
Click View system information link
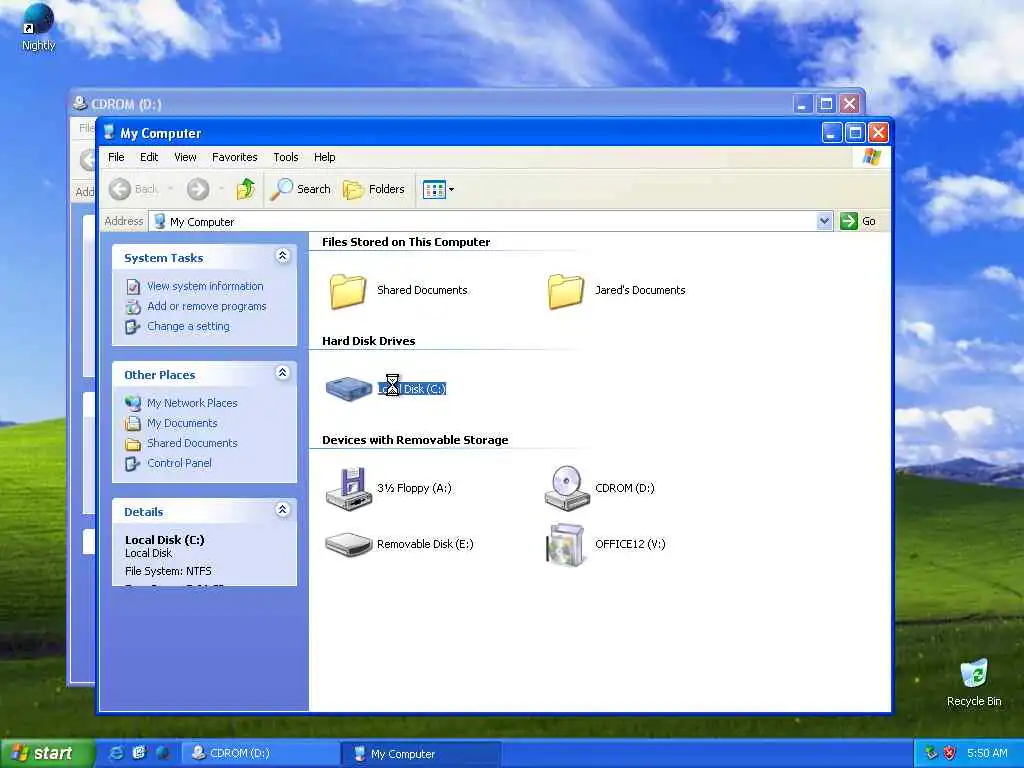(205, 286)
